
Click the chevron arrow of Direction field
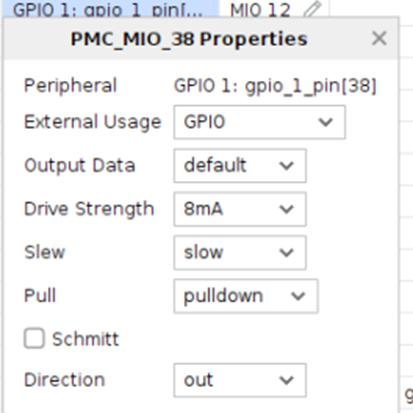pos(286,380)
